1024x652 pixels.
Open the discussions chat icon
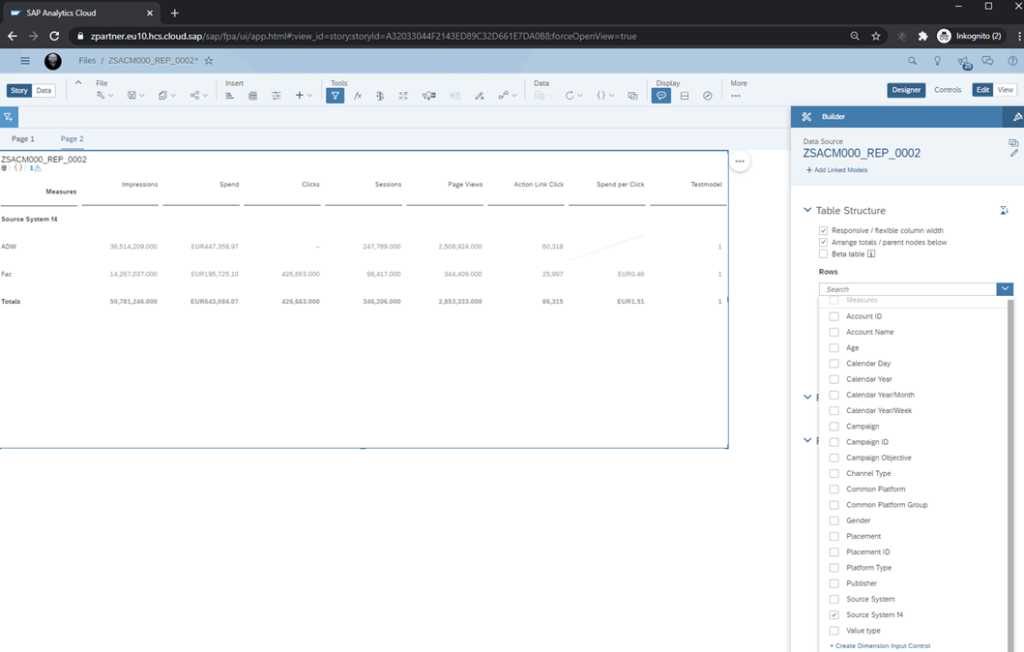pyautogui.click(x=987, y=61)
